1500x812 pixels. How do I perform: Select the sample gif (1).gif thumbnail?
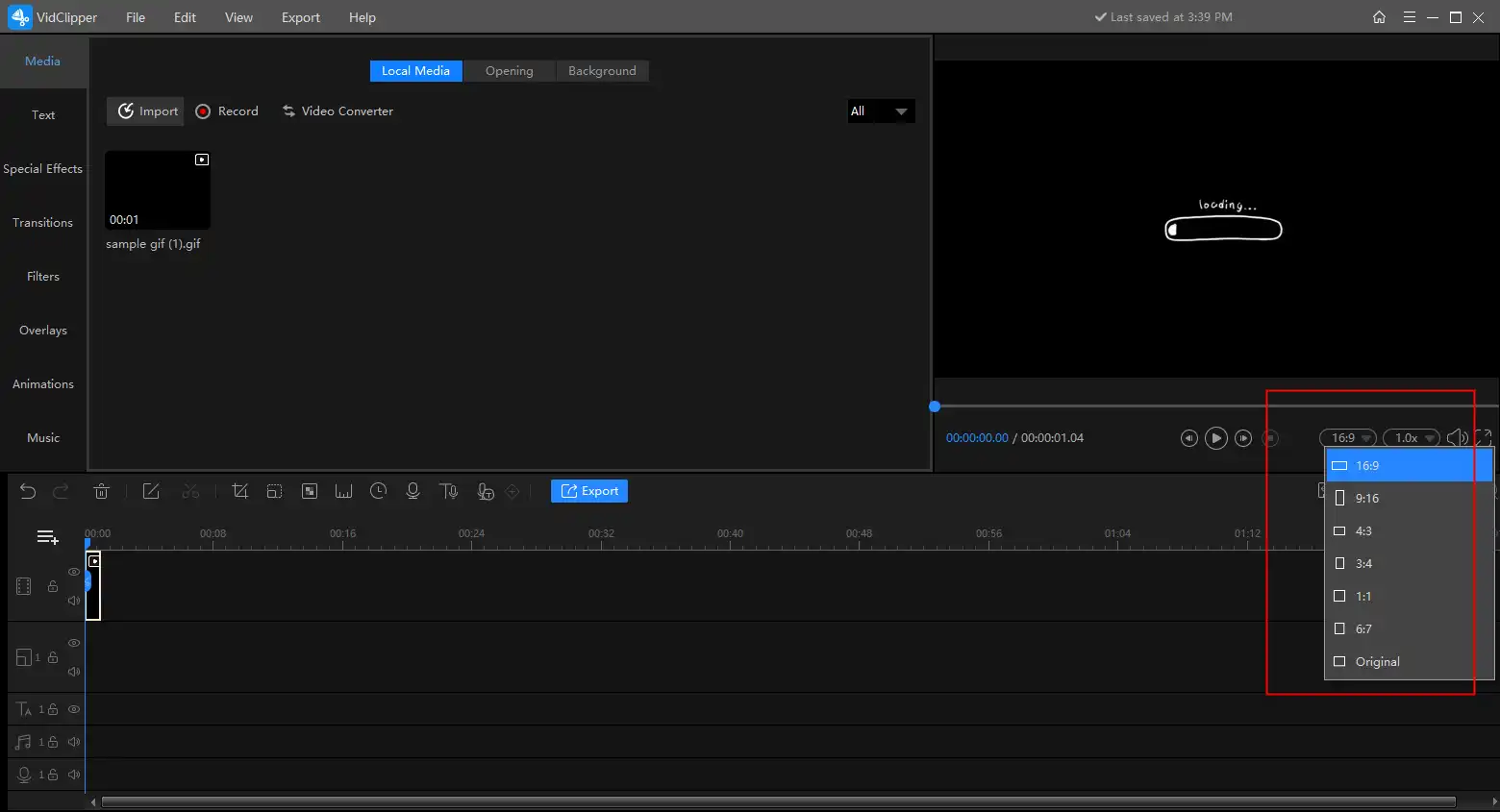tap(158, 190)
